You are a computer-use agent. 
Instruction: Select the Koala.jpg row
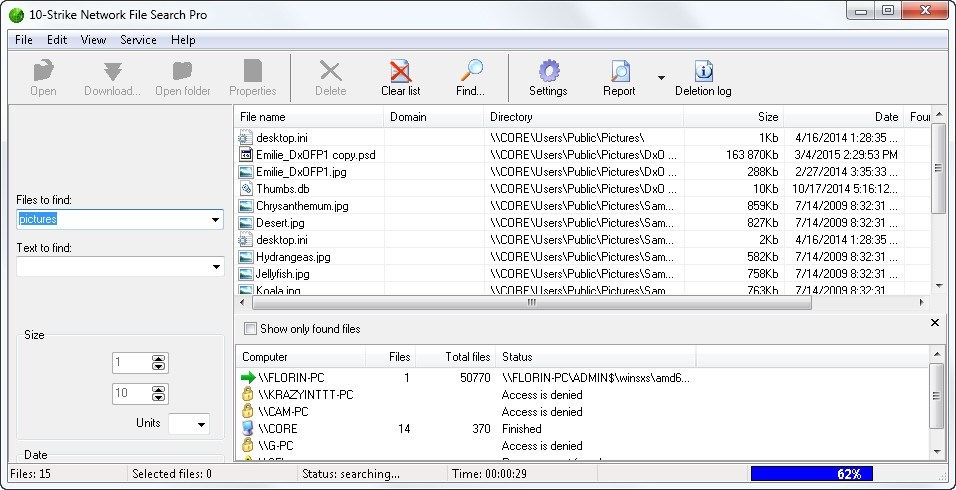coord(582,291)
